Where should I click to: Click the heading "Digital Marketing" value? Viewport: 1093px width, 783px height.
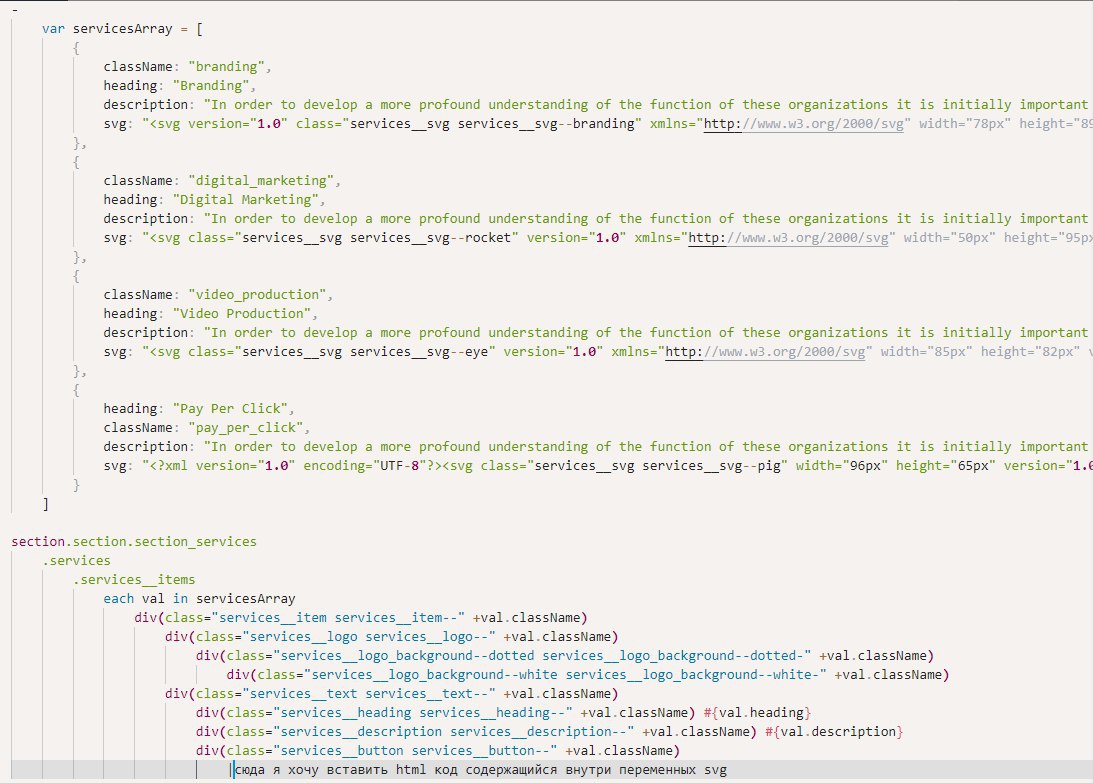[x=246, y=200]
